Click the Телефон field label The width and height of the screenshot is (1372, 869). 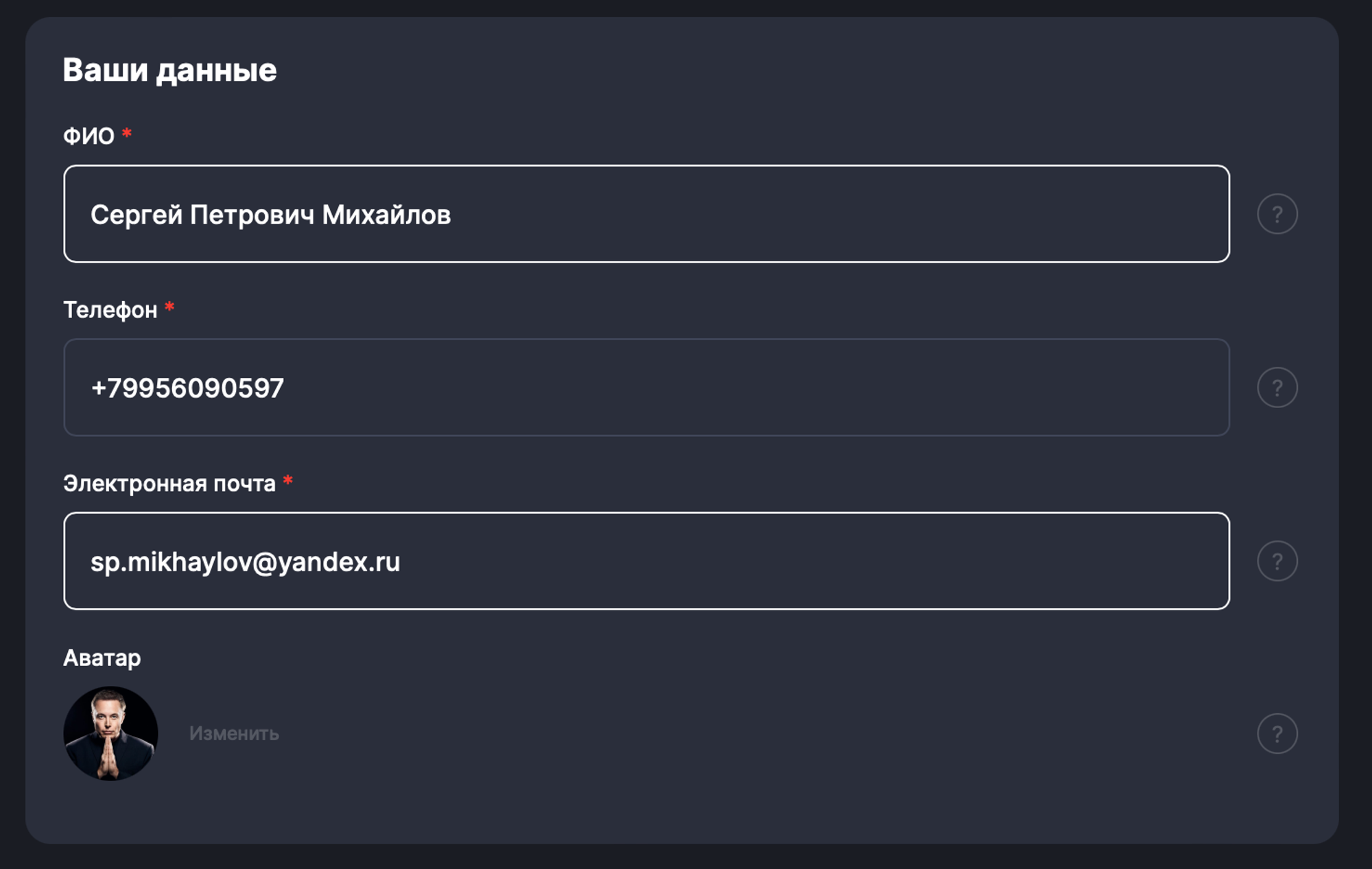tap(110, 310)
